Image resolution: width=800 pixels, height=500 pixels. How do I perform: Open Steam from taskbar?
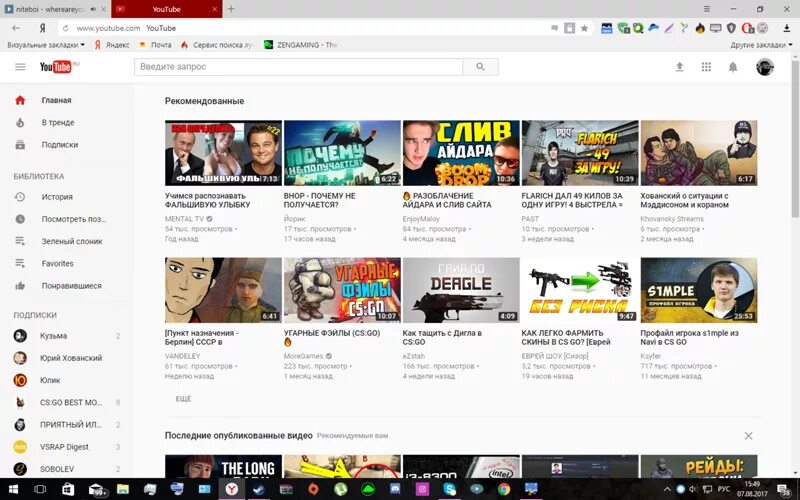259,489
